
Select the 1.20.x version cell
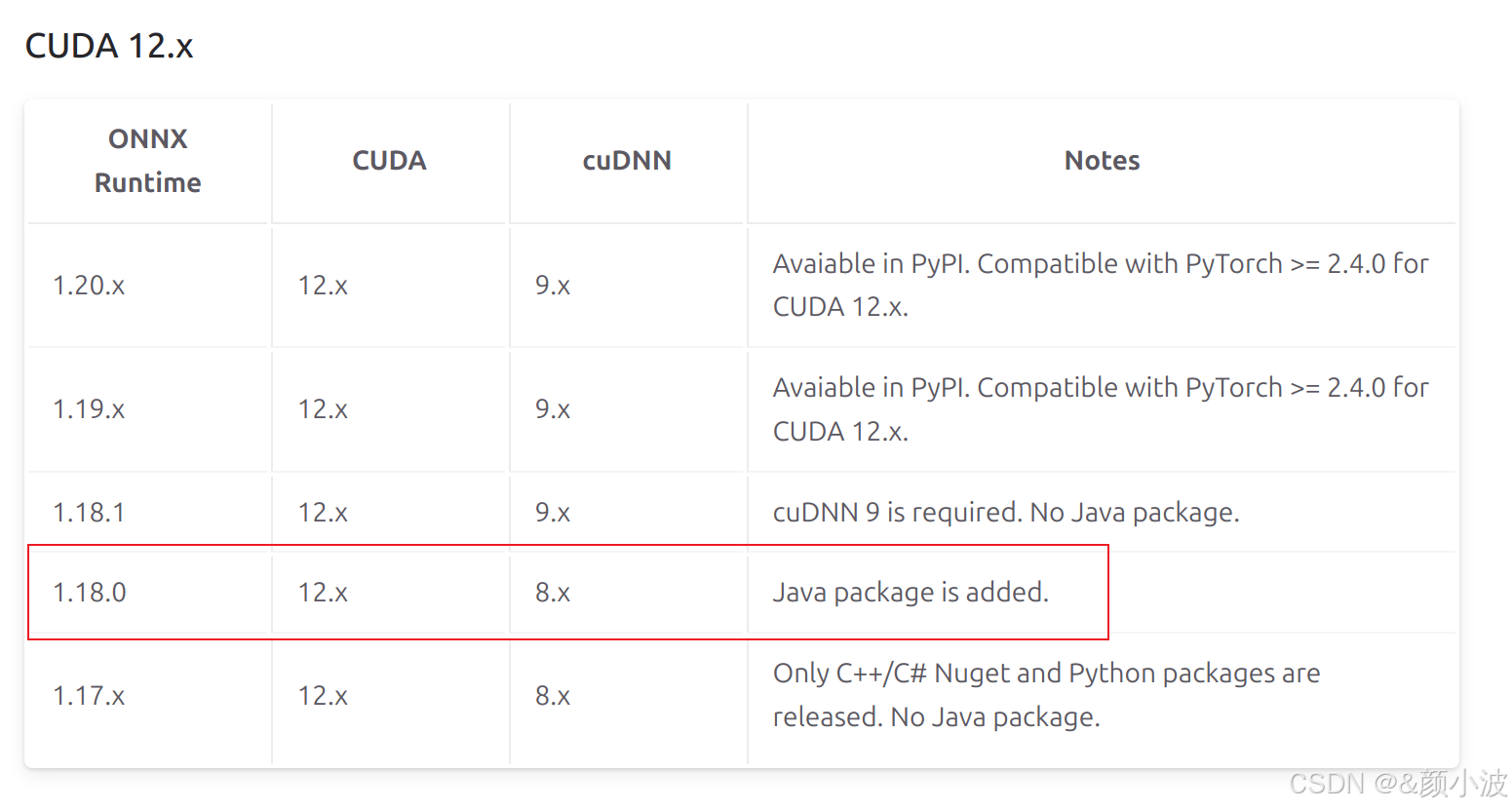[89, 286]
